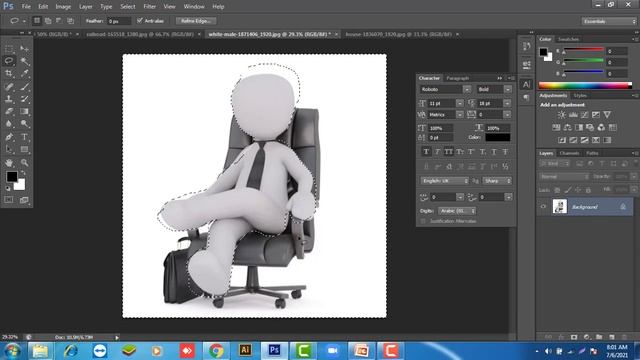
Task: Click the Feather input field
Action: 119,21
